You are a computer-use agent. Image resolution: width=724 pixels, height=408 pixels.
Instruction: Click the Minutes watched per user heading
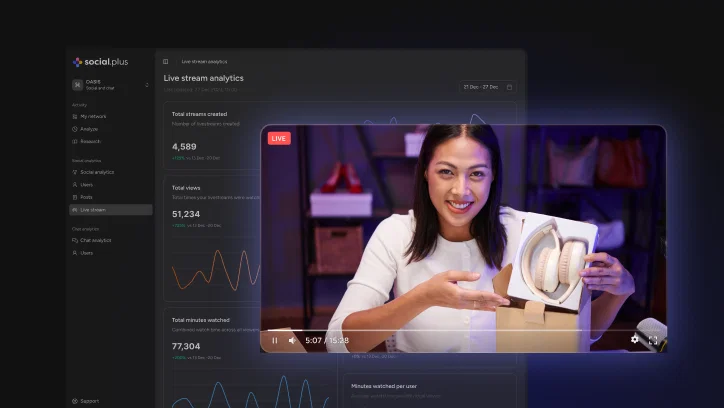tap(384, 386)
